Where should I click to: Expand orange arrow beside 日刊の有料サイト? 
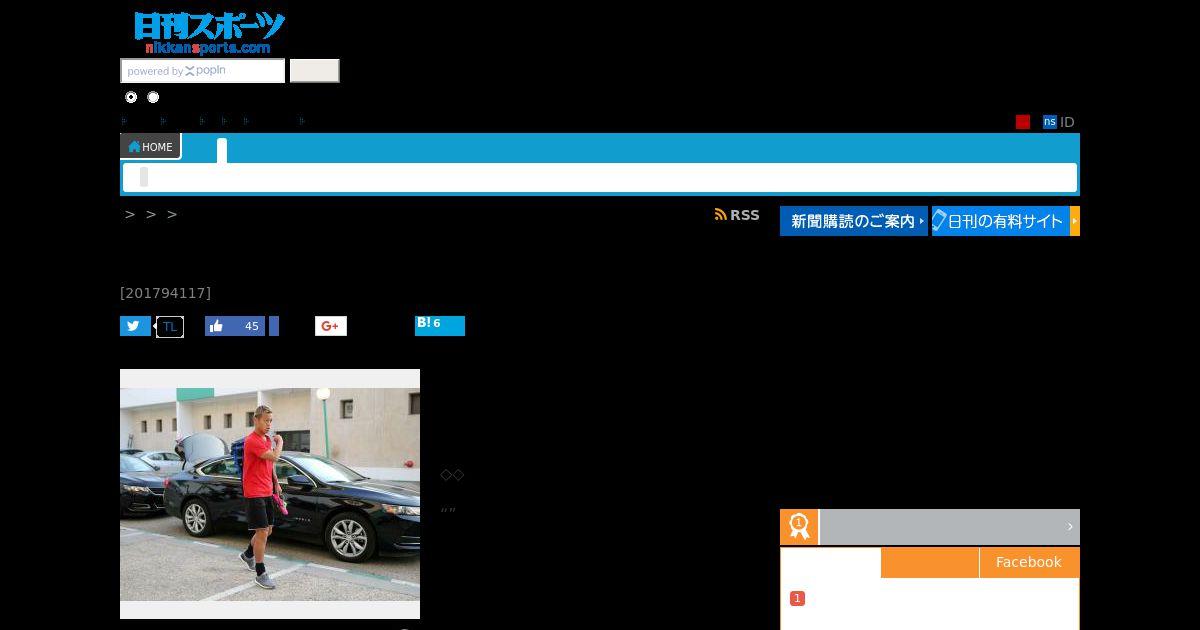(1075, 221)
